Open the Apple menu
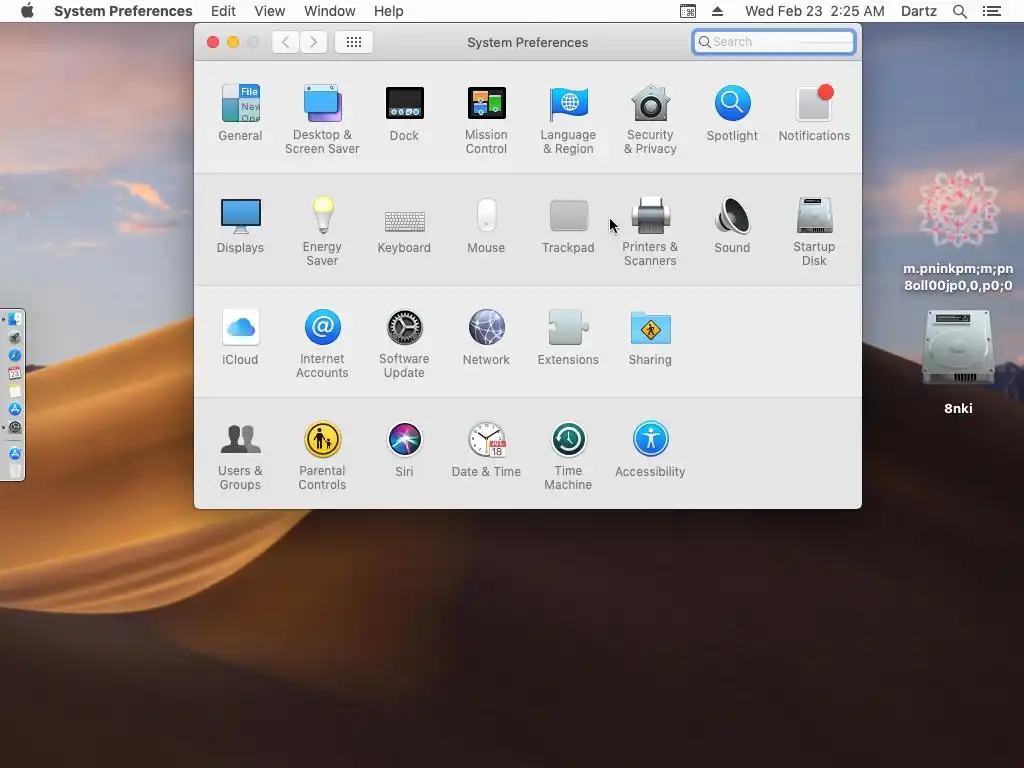The width and height of the screenshot is (1024, 768). (x=27, y=11)
